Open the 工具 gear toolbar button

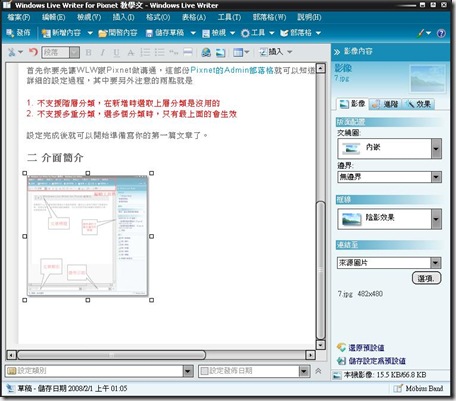(257, 33)
